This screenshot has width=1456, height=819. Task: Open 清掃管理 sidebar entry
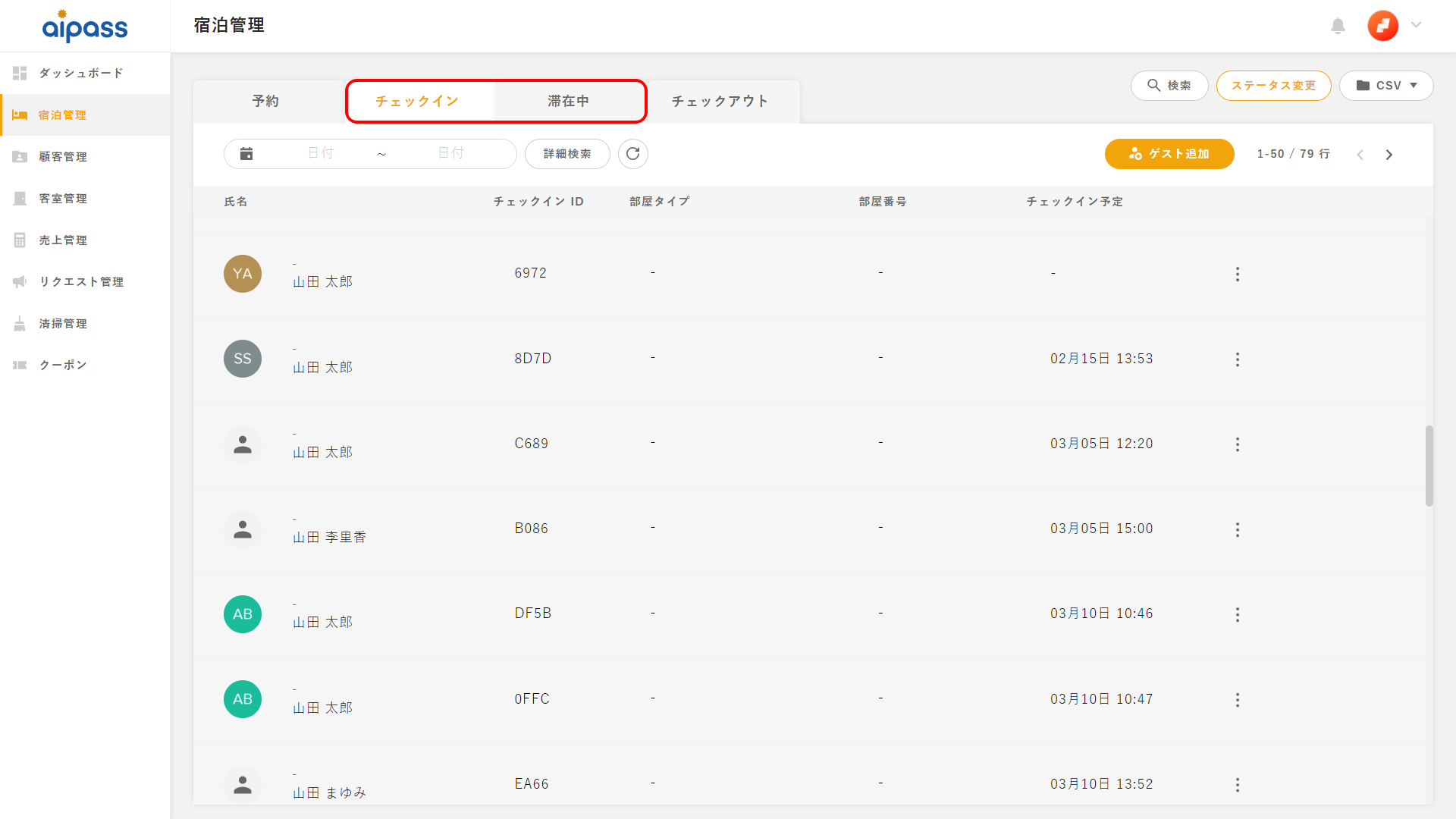tap(85, 324)
